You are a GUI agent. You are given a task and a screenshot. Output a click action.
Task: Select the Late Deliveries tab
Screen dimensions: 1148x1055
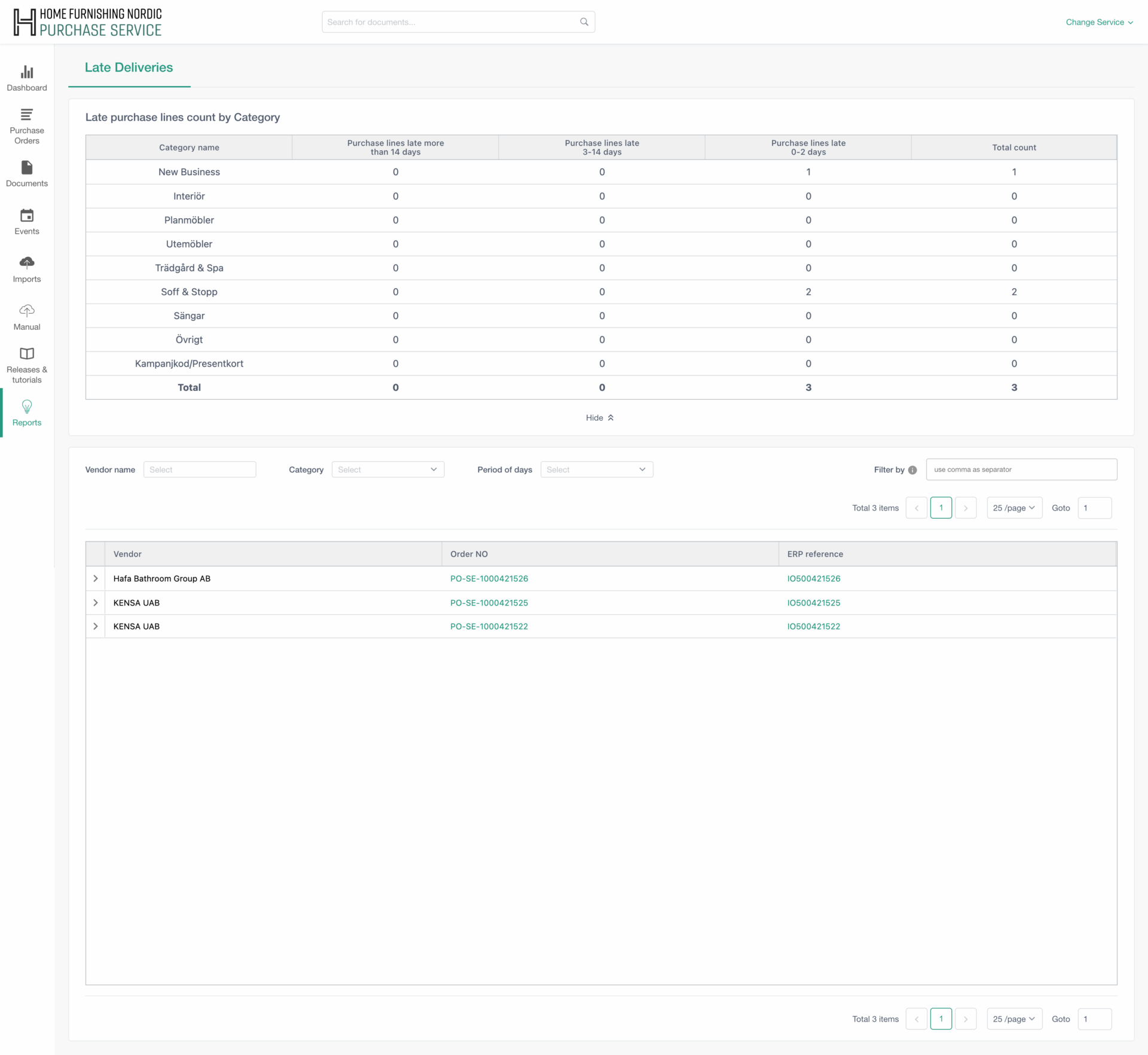pos(129,68)
